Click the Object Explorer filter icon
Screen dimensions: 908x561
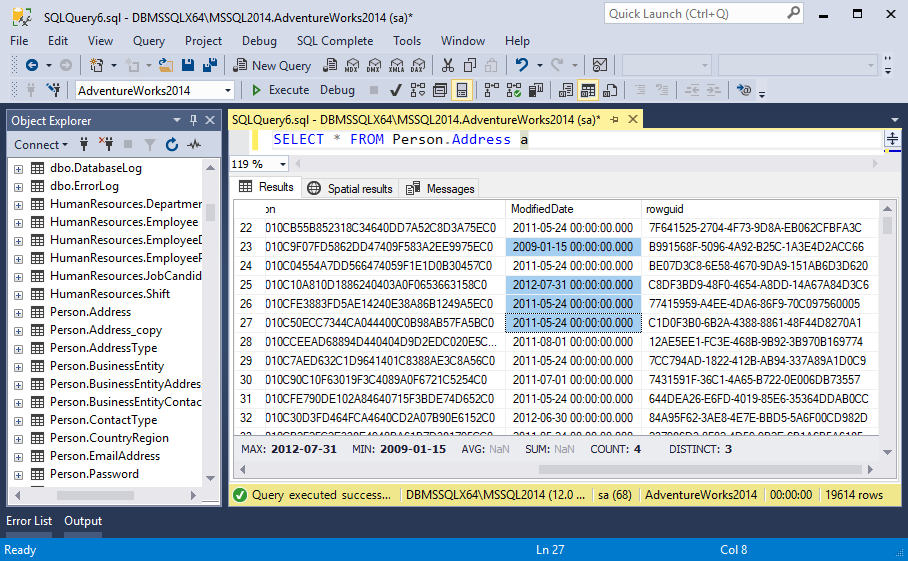[150, 145]
